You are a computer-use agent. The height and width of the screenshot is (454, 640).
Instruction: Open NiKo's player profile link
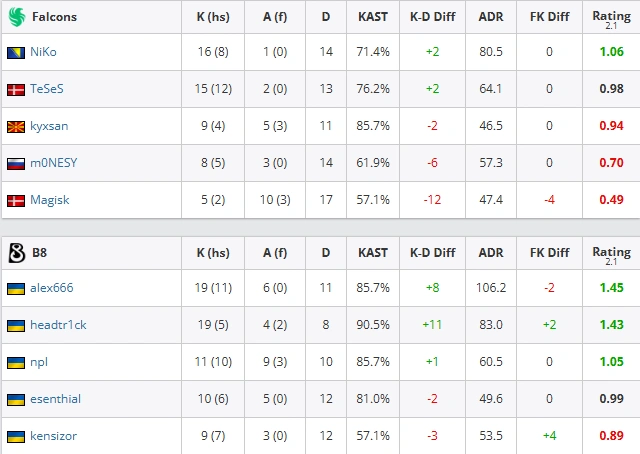point(43,52)
